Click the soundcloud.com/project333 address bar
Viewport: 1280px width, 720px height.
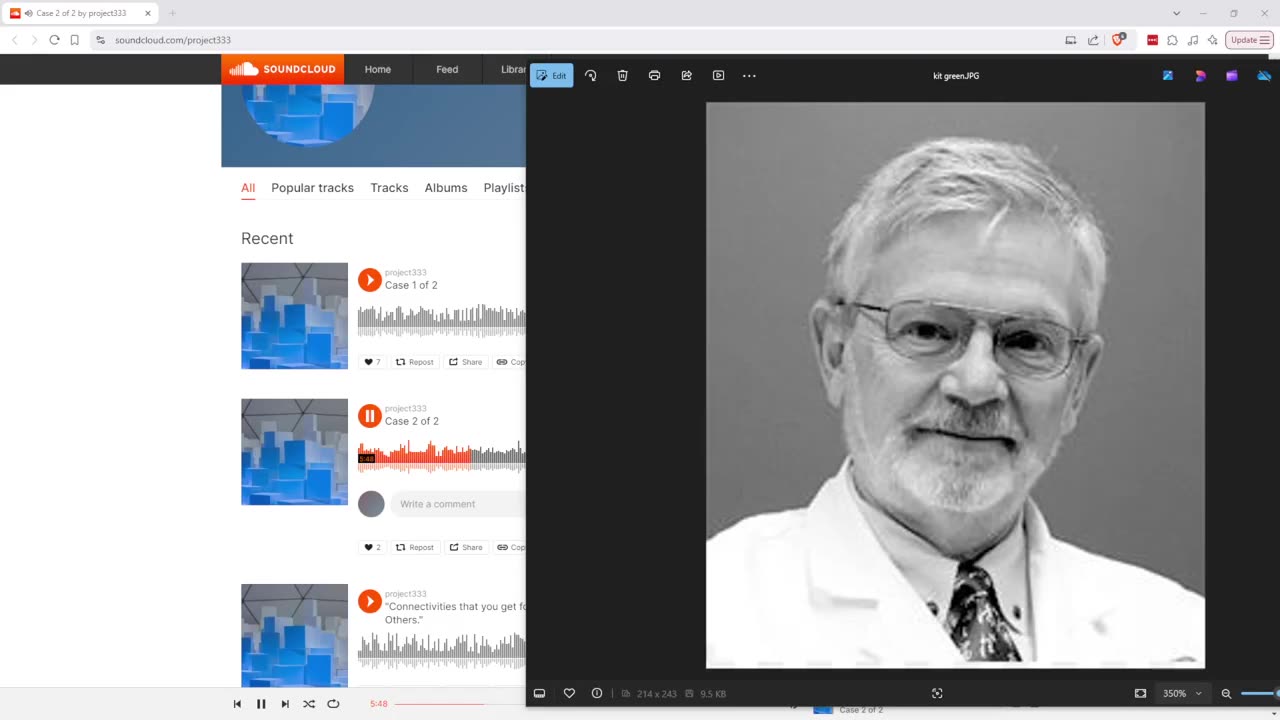[x=173, y=40]
